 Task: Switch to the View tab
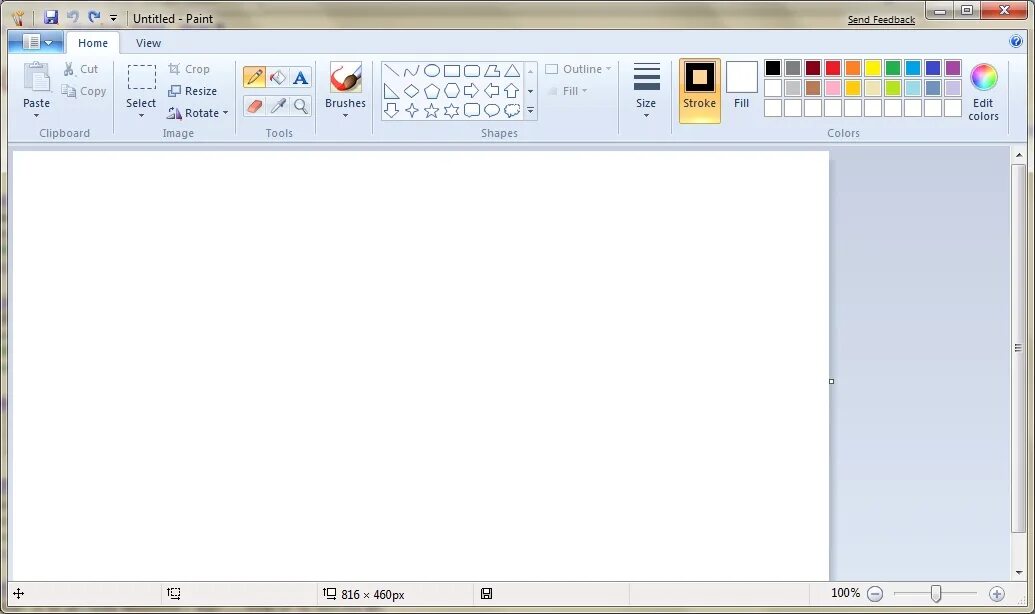148,43
